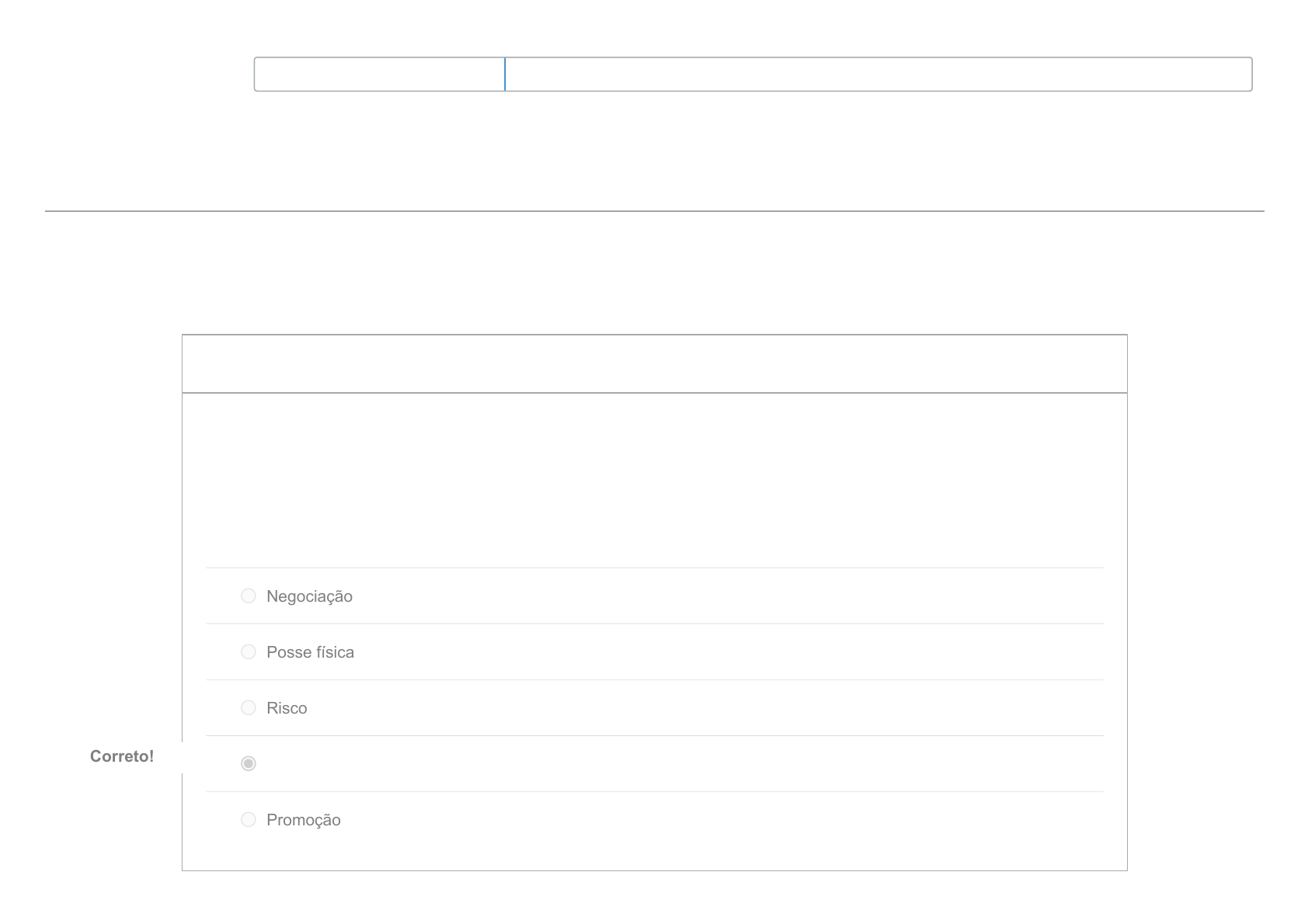
Task: Click the divider line directly above Promoção
Action: (654, 791)
